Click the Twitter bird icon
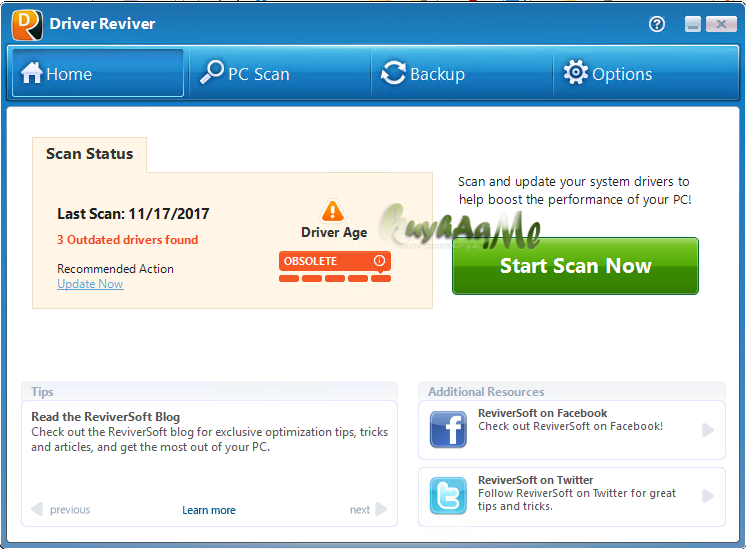 pos(448,496)
